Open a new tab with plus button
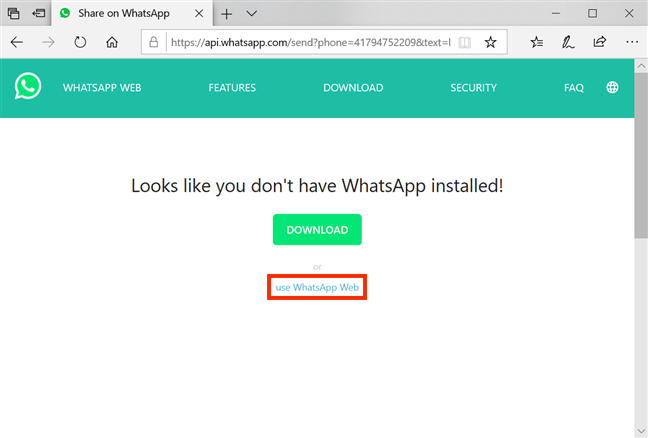The width and height of the screenshot is (648, 438). (x=226, y=14)
